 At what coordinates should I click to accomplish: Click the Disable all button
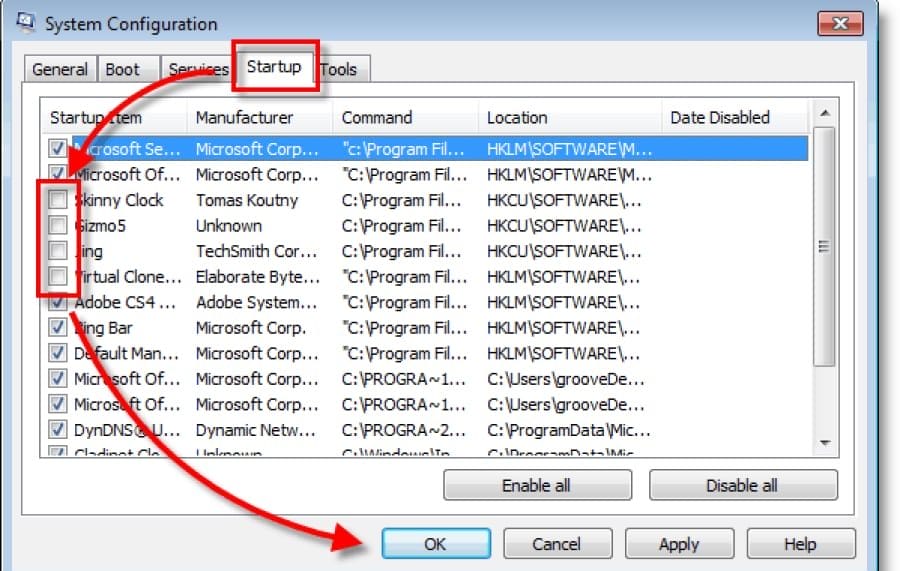[x=743, y=485]
